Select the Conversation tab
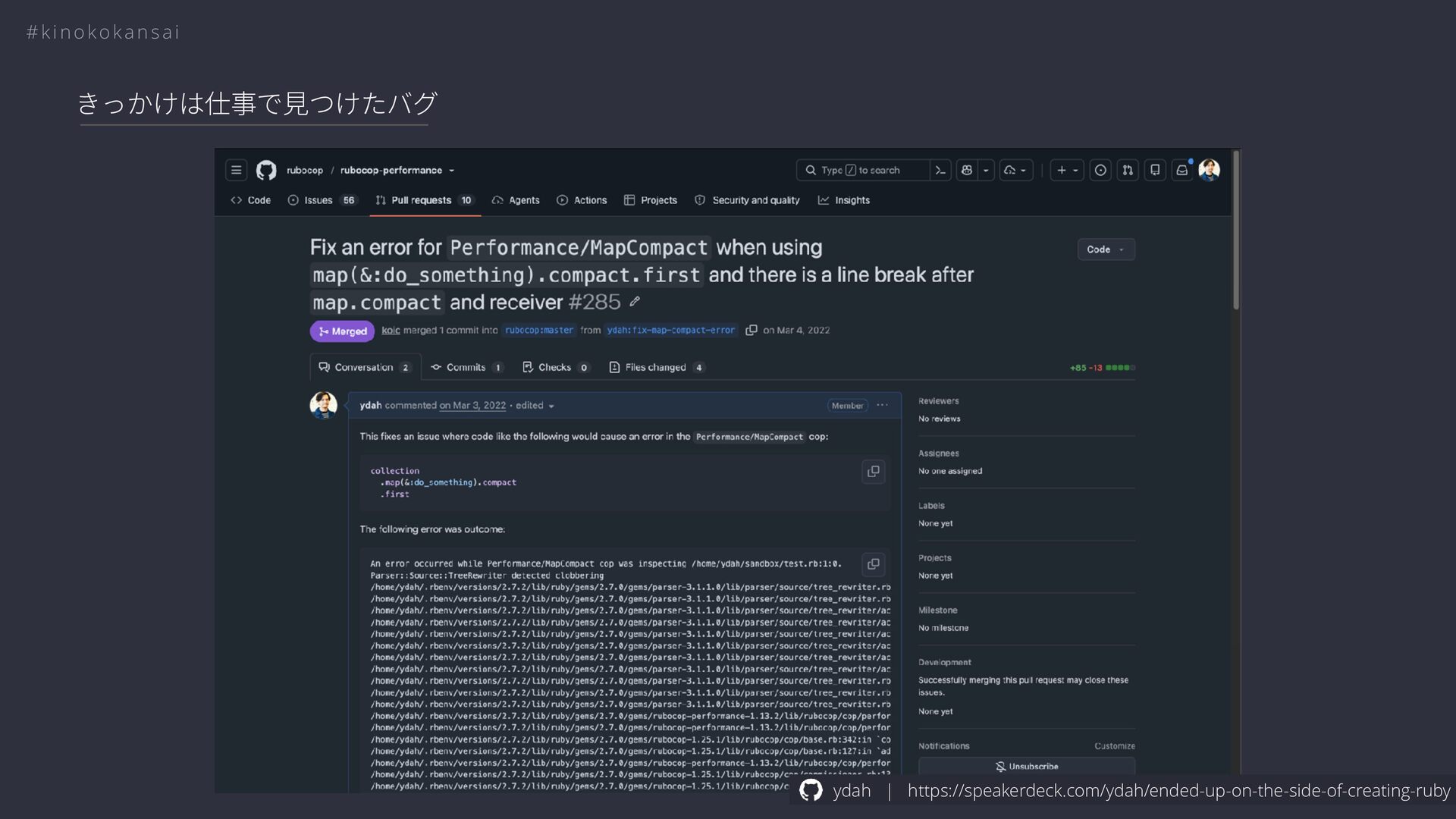 tap(365, 368)
